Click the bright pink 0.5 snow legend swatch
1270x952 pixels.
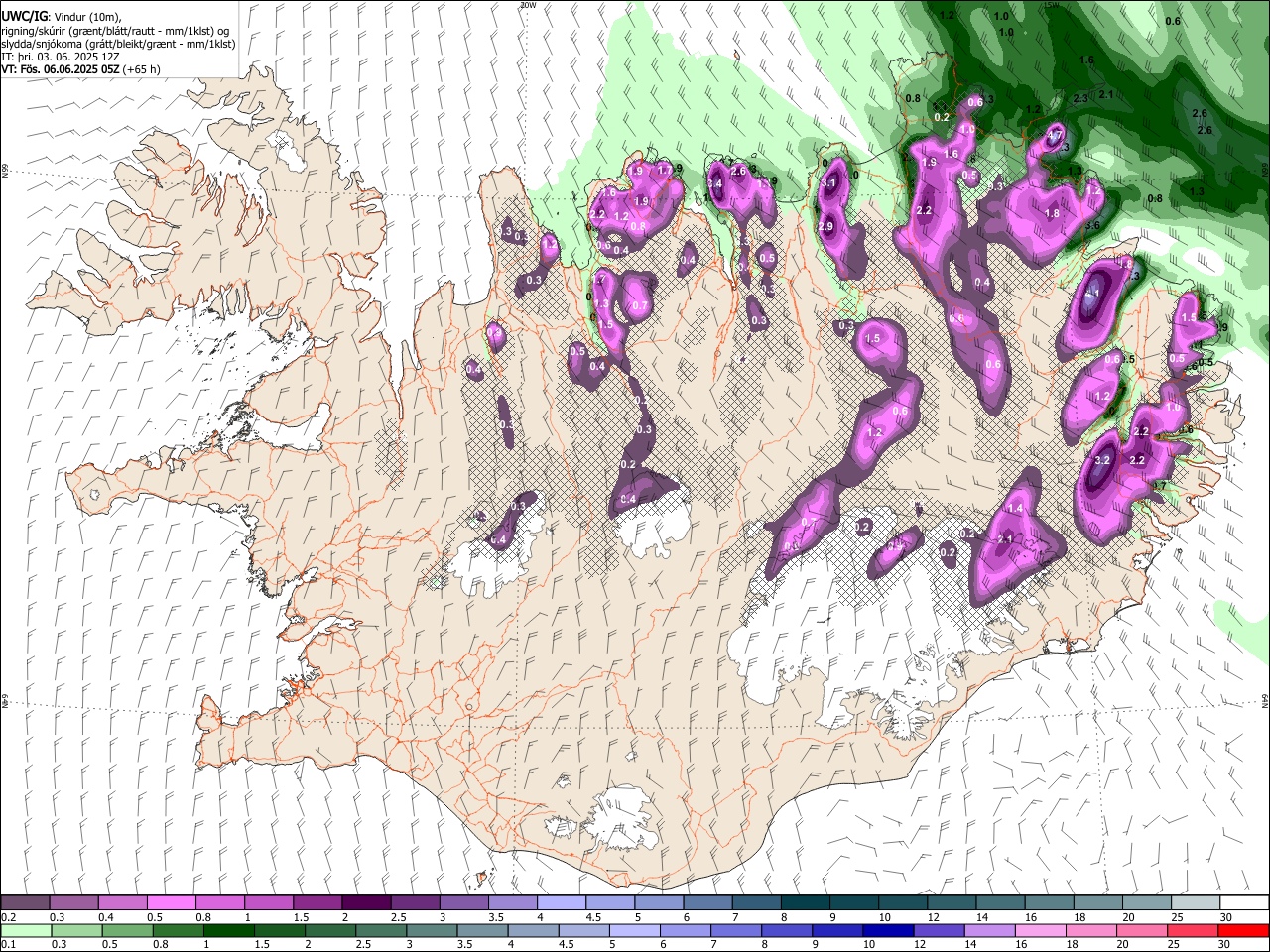pos(171,903)
